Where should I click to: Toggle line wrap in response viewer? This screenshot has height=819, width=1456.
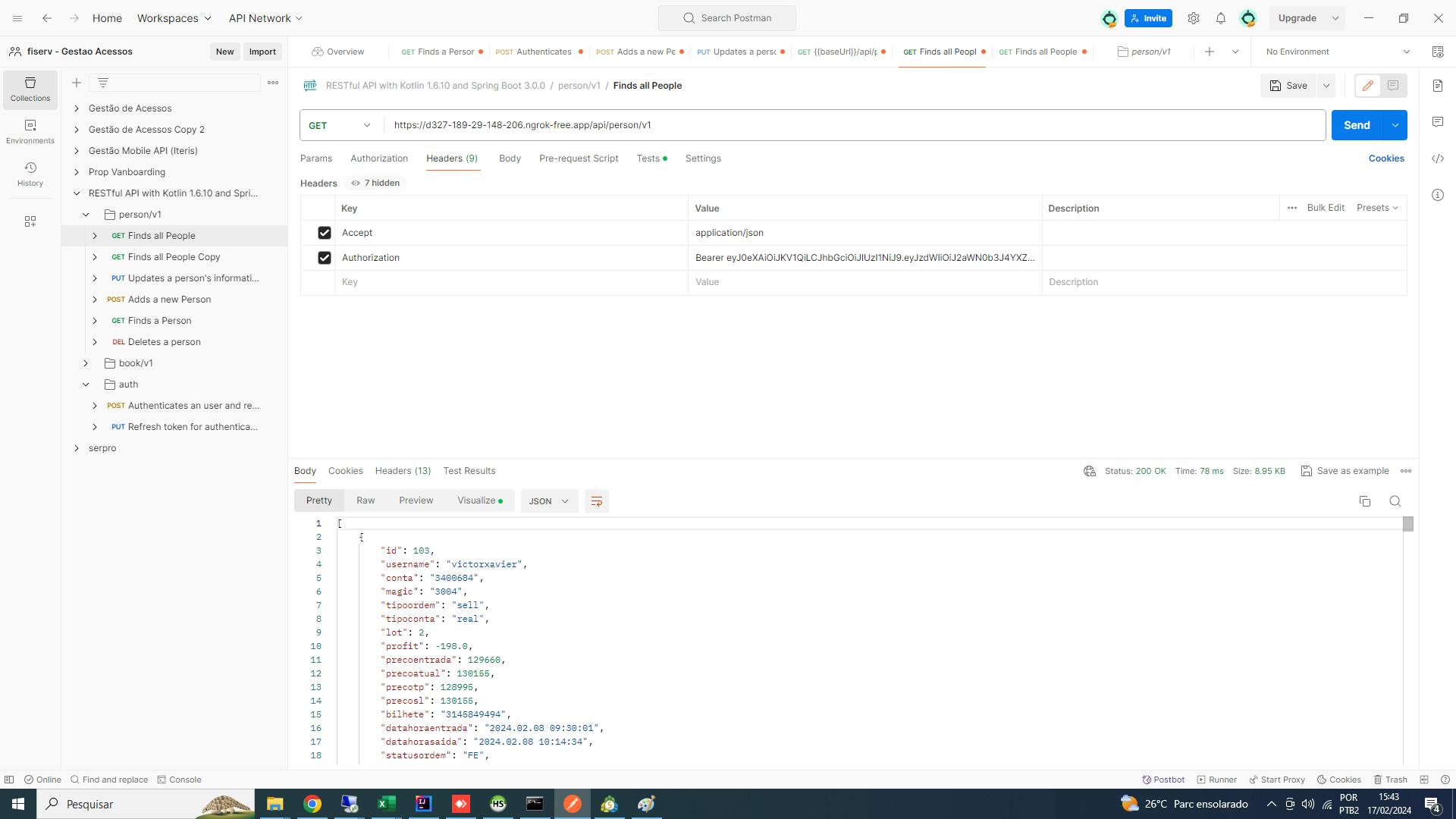[x=596, y=501]
